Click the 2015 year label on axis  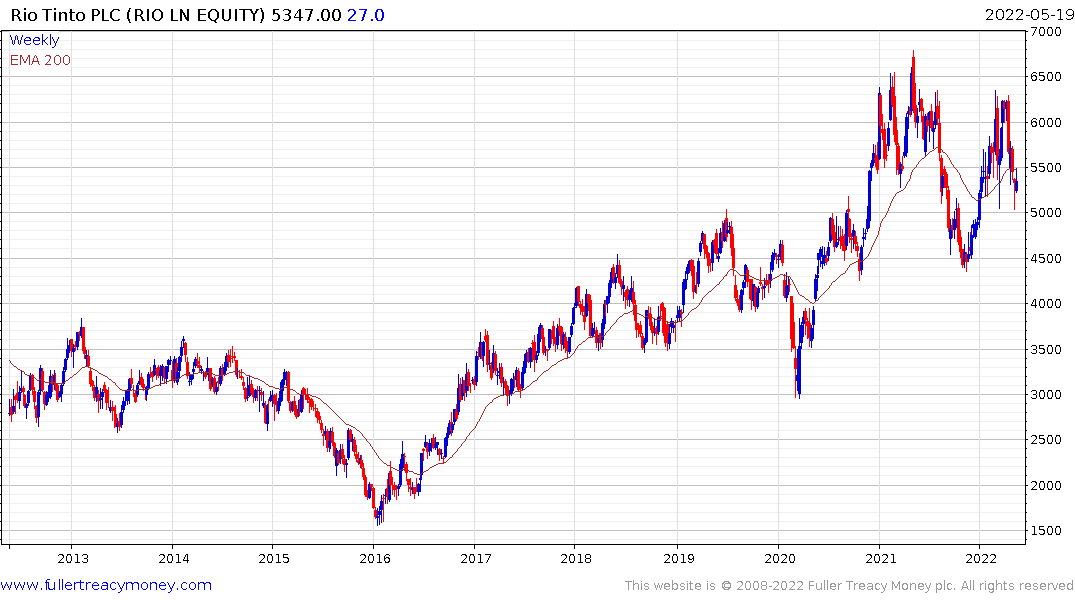click(x=274, y=558)
